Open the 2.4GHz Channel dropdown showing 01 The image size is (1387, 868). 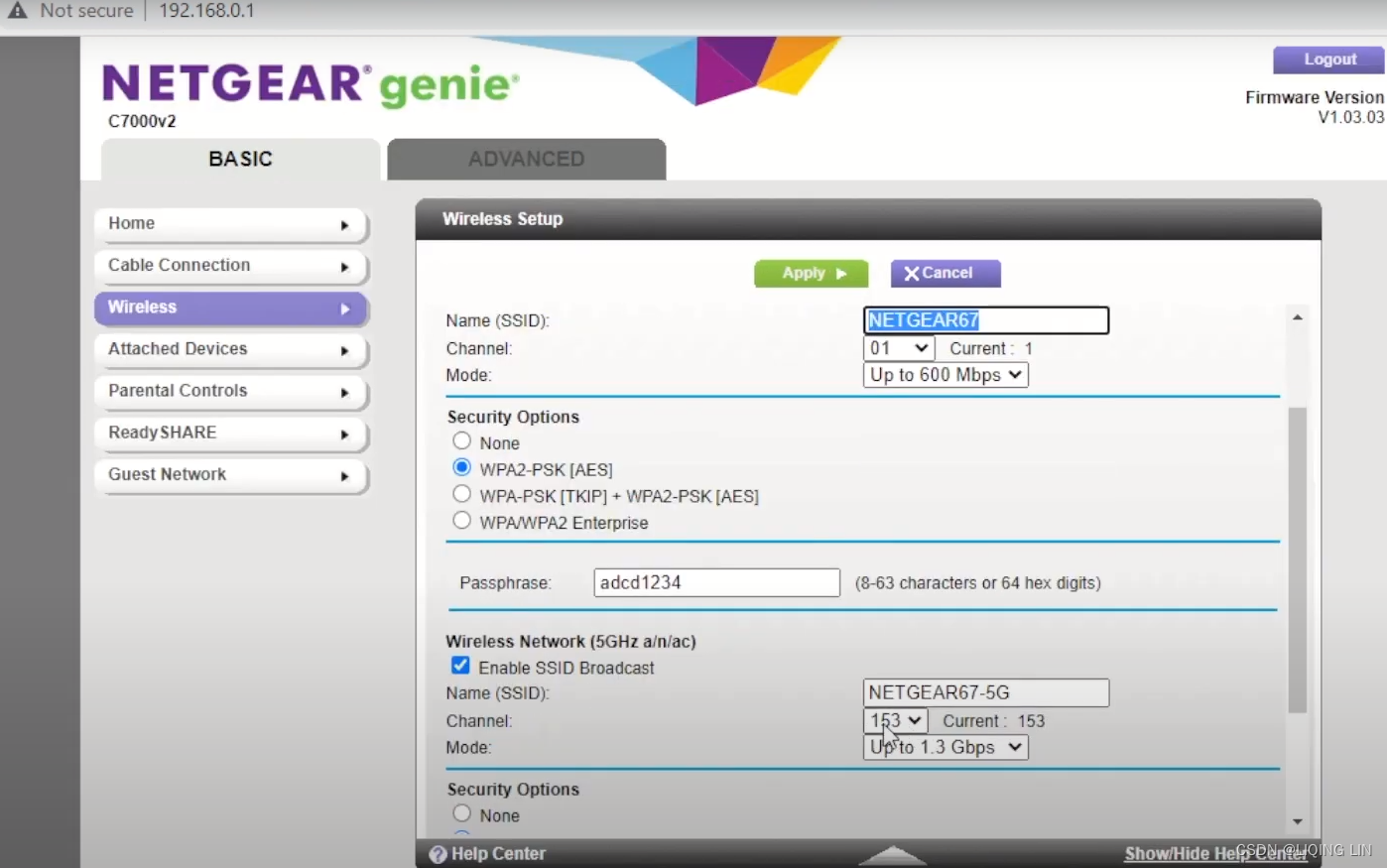tap(898, 347)
